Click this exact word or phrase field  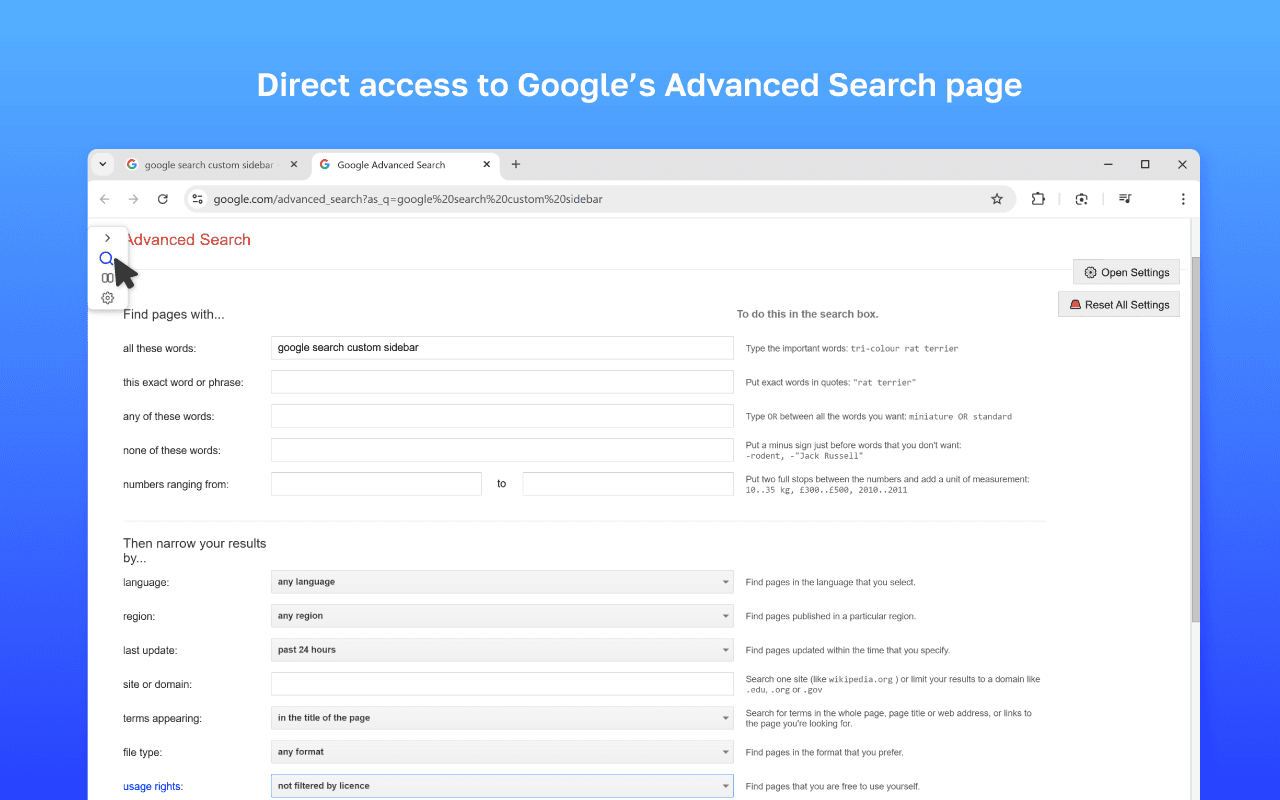(502, 382)
